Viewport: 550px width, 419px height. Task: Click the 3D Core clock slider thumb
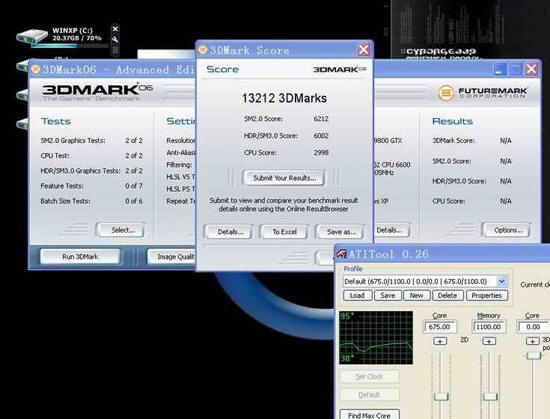click(534, 356)
